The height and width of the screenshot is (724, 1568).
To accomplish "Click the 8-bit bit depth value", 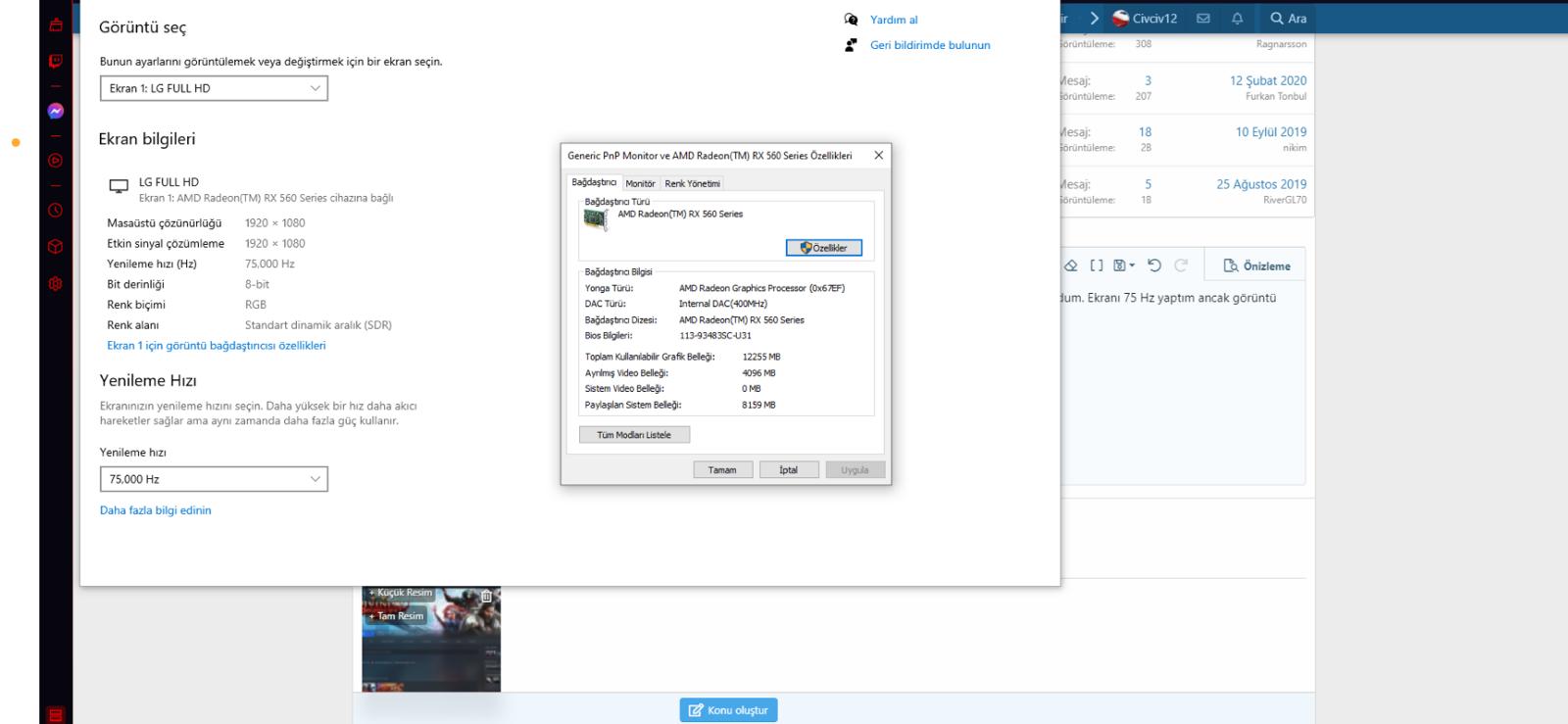I will [257, 284].
